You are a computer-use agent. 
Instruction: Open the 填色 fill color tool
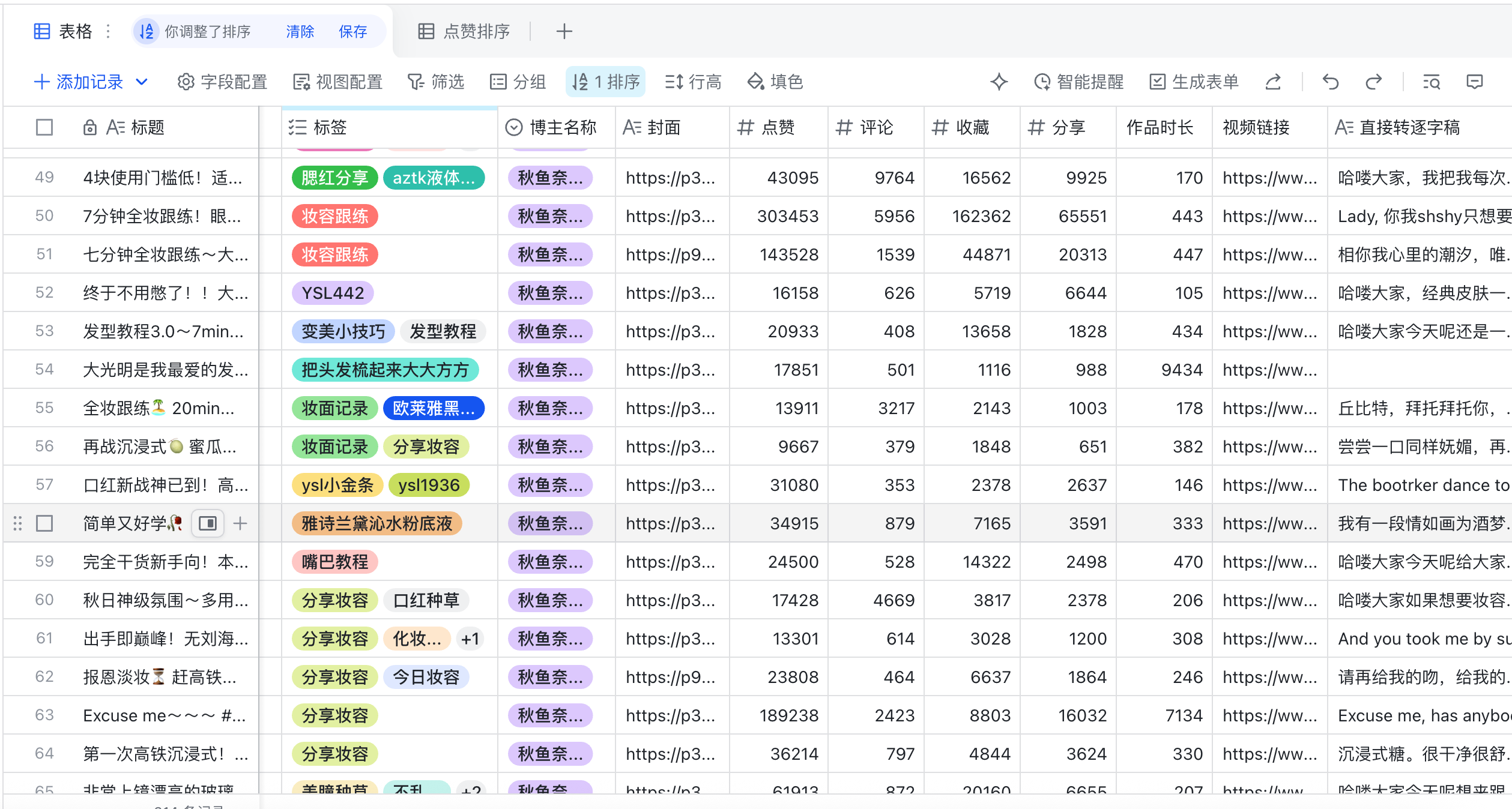click(x=775, y=82)
